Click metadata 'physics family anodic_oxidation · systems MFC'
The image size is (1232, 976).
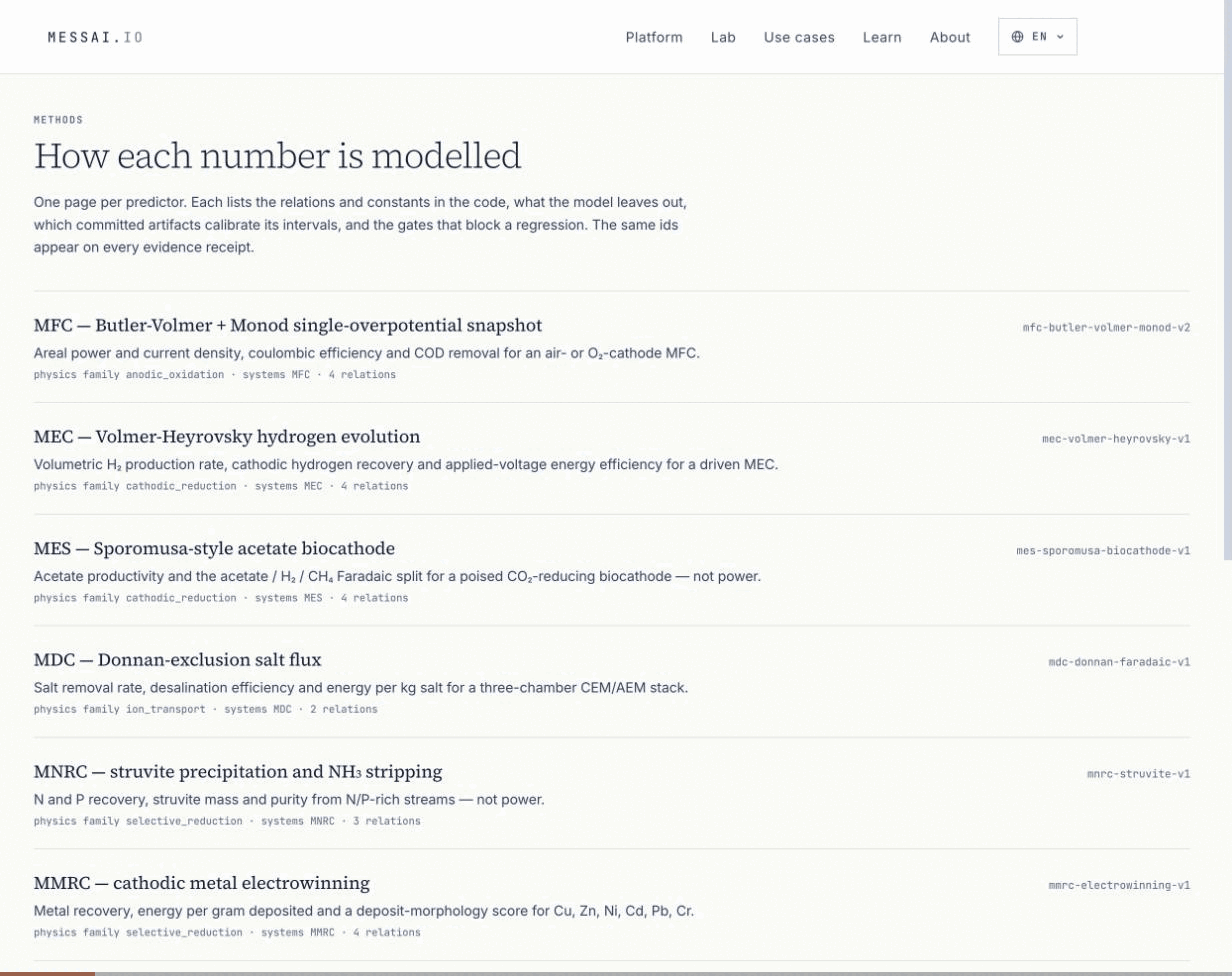[x=172, y=375]
